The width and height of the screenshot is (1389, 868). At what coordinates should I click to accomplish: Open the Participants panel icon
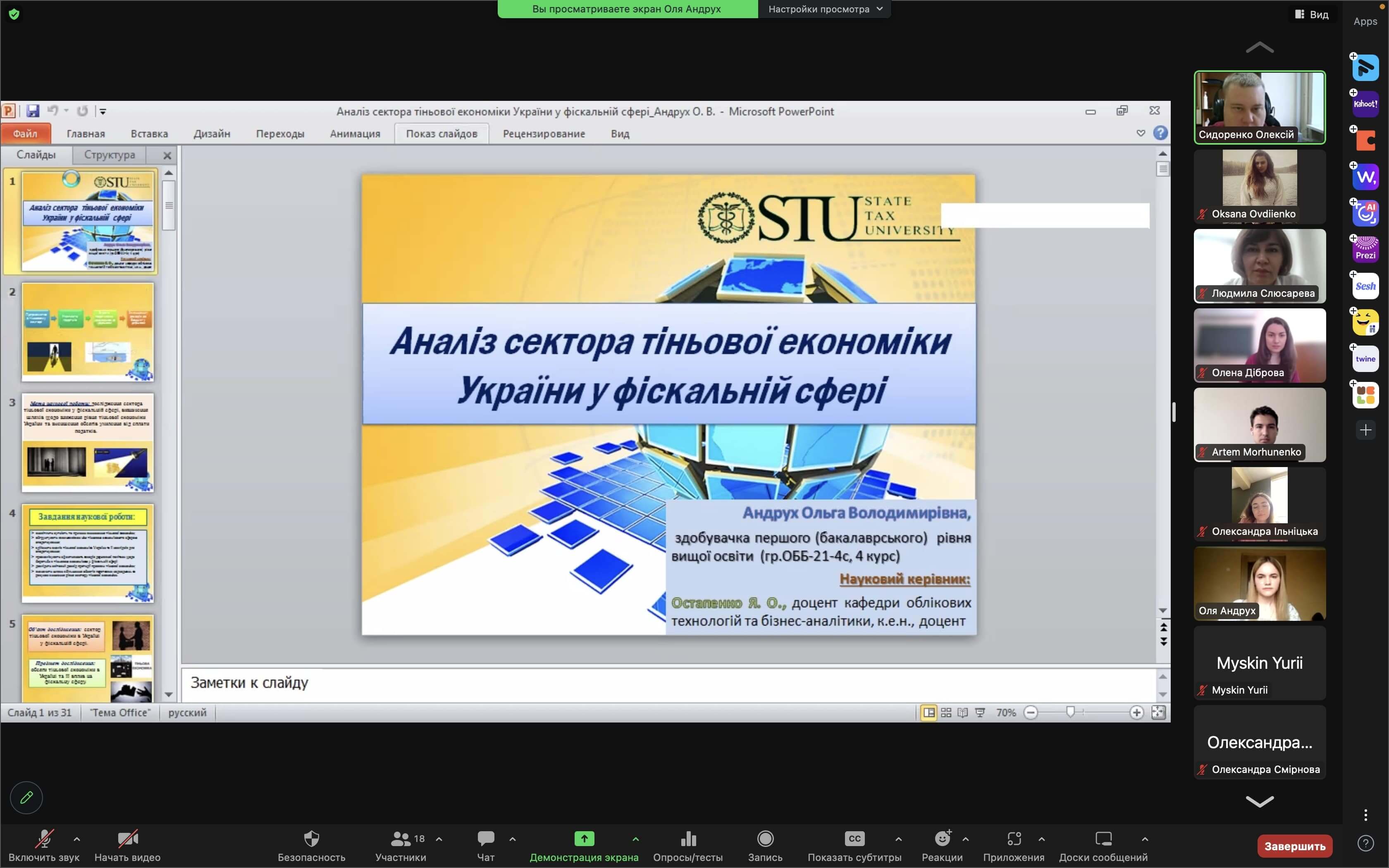[x=401, y=839]
